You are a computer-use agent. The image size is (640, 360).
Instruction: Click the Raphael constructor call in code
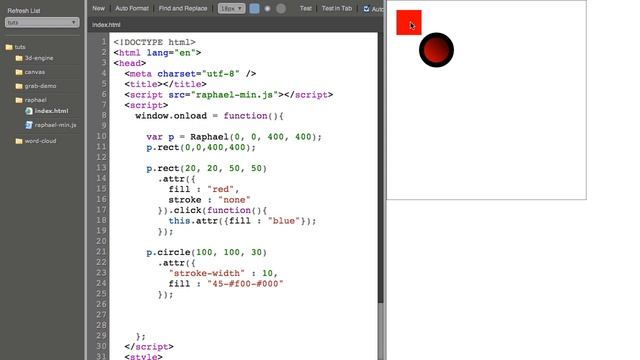coord(209,137)
